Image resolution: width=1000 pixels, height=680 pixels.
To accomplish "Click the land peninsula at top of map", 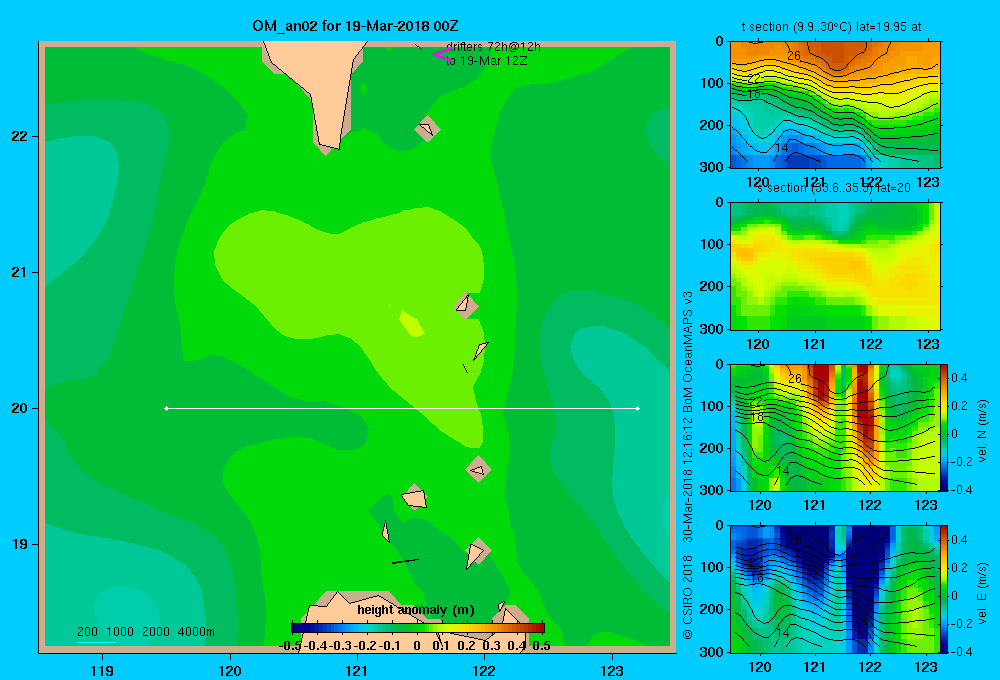I will point(325,89).
